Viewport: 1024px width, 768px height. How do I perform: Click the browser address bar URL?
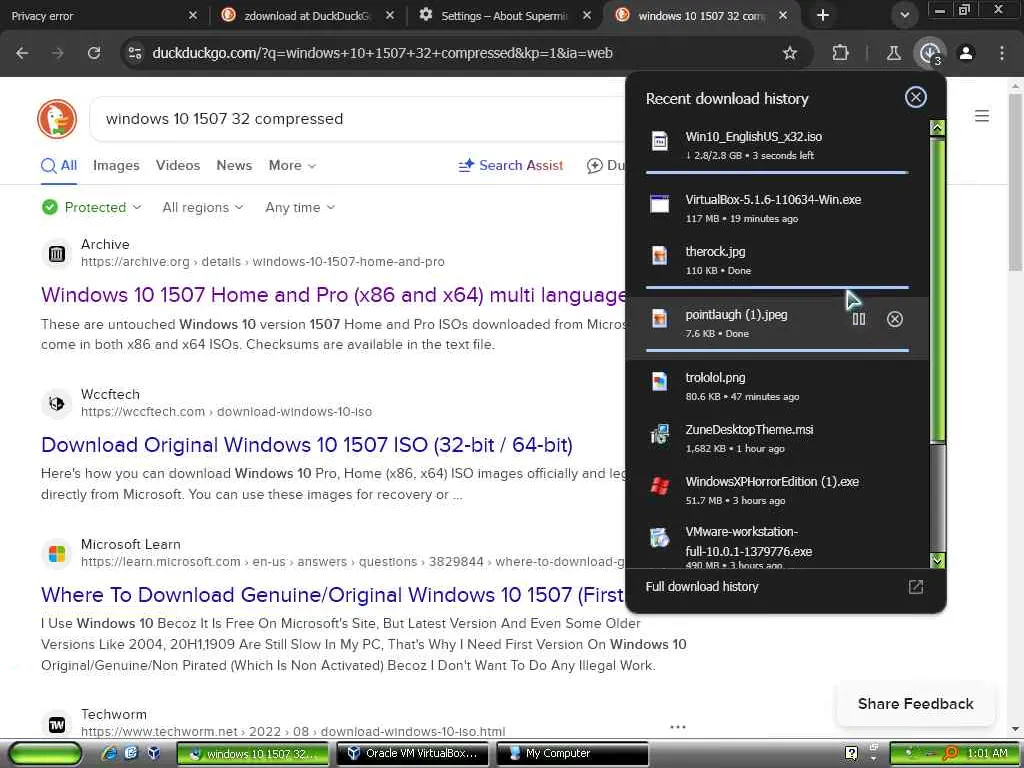click(x=382, y=53)
